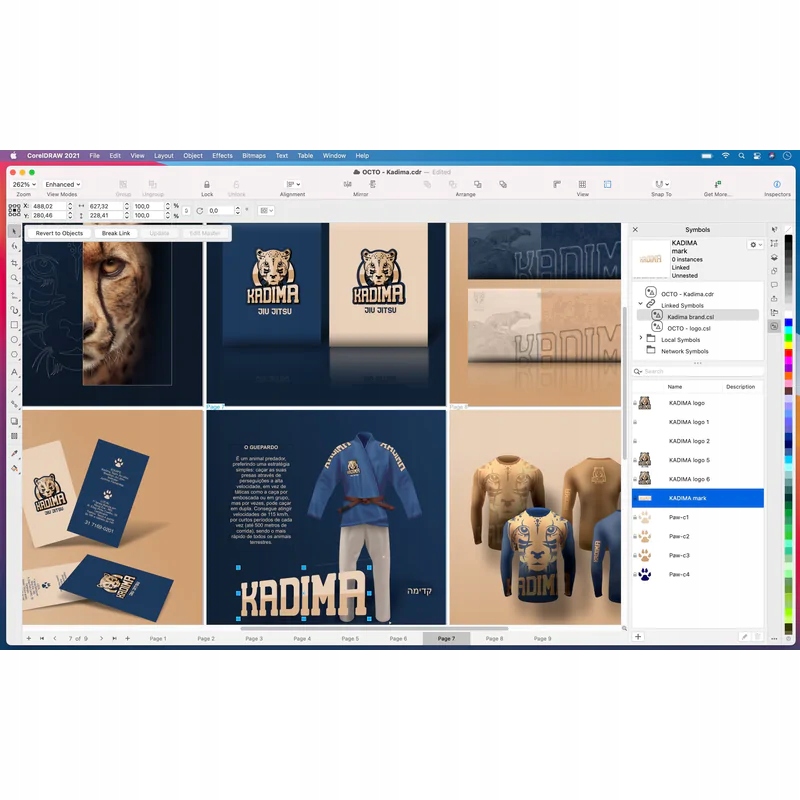
Task: Open the Effects menu
Action: [222, 156]
